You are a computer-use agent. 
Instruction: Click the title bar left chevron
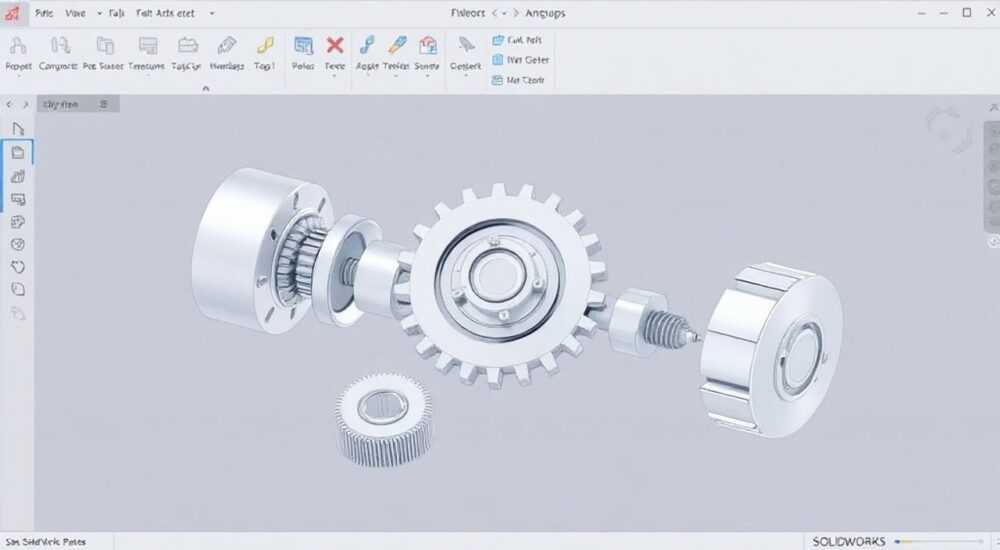point(494,13)
